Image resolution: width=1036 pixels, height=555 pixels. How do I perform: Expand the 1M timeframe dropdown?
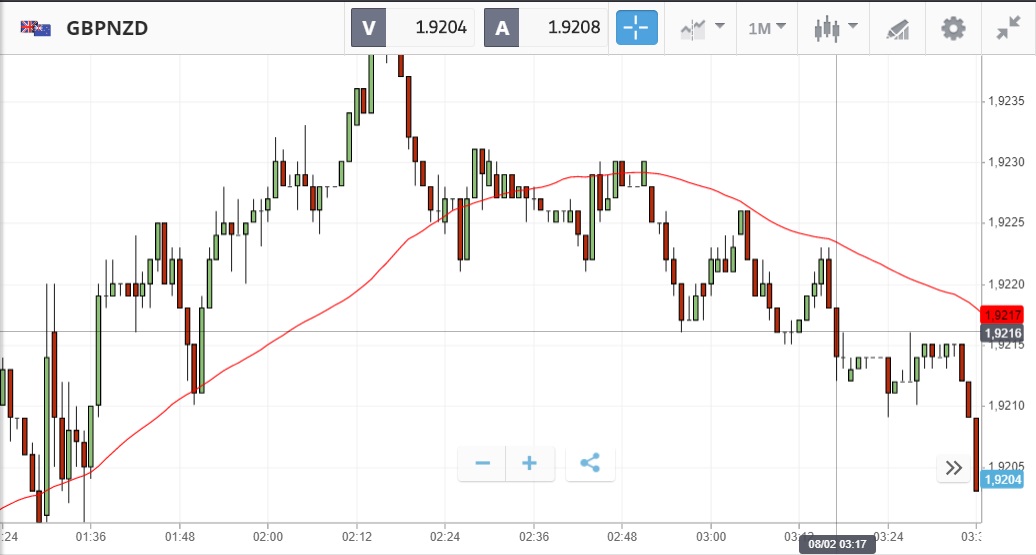point(767,28)
